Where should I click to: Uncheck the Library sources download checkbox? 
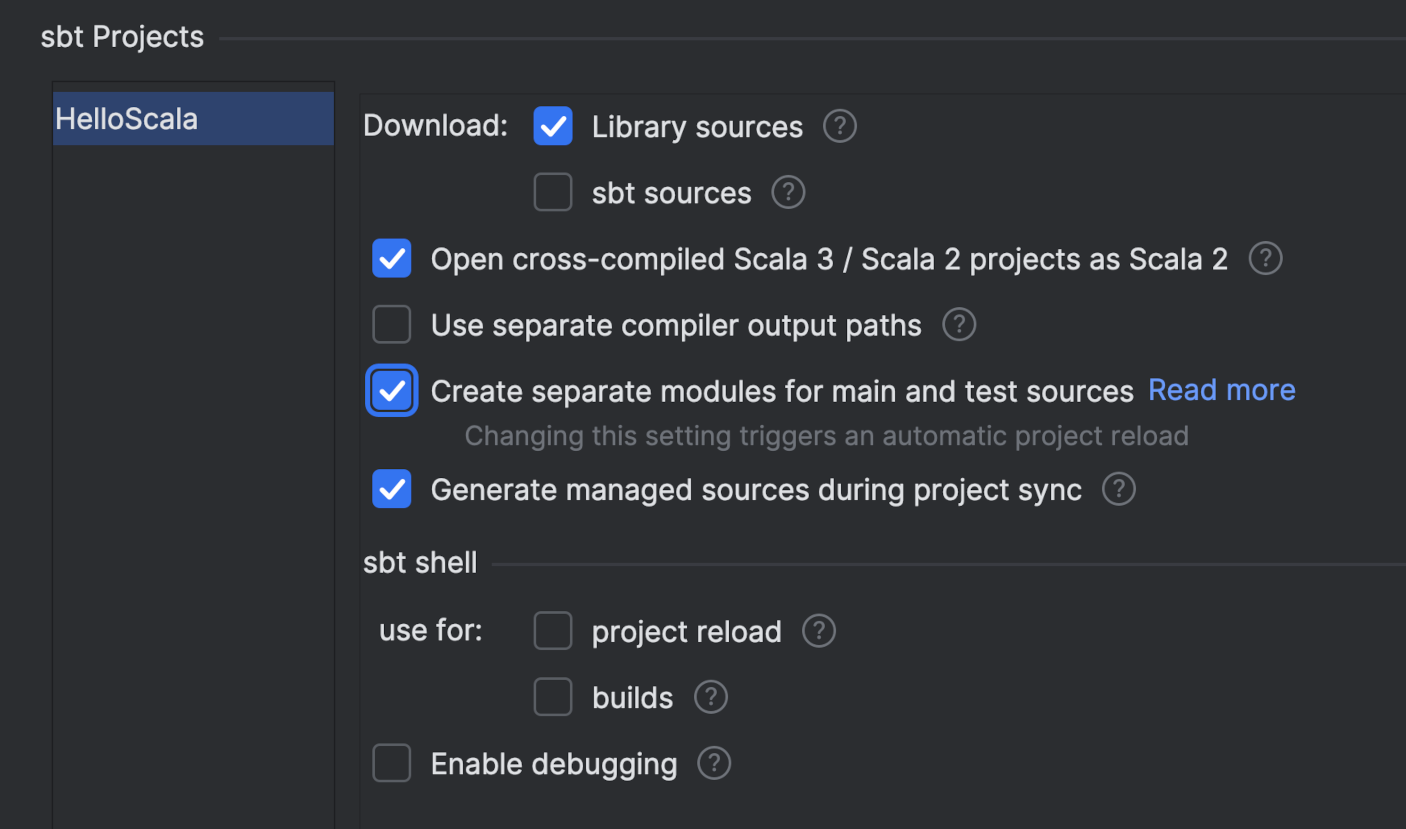tap(553, 126)
